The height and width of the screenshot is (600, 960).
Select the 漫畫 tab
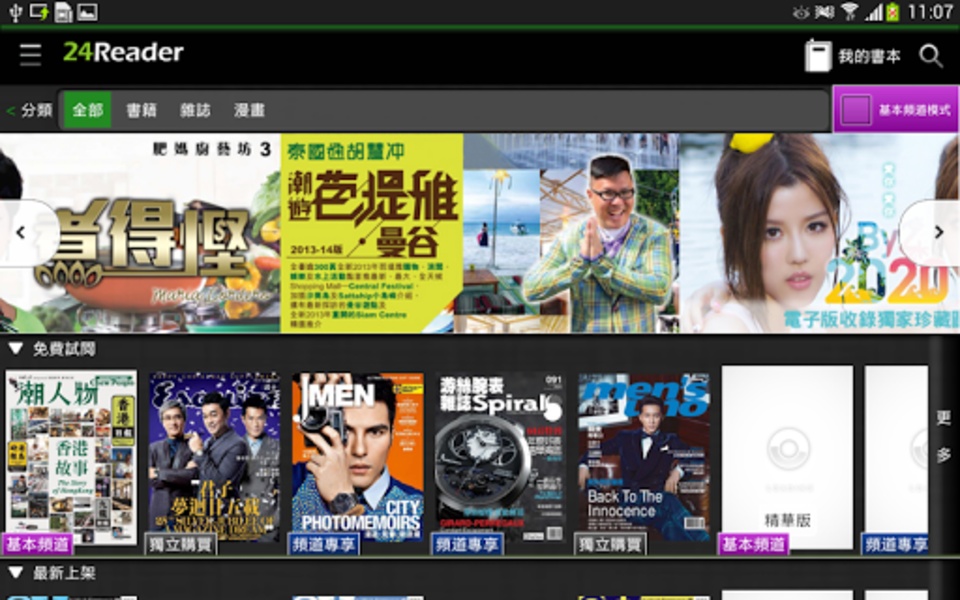(249, 110)
